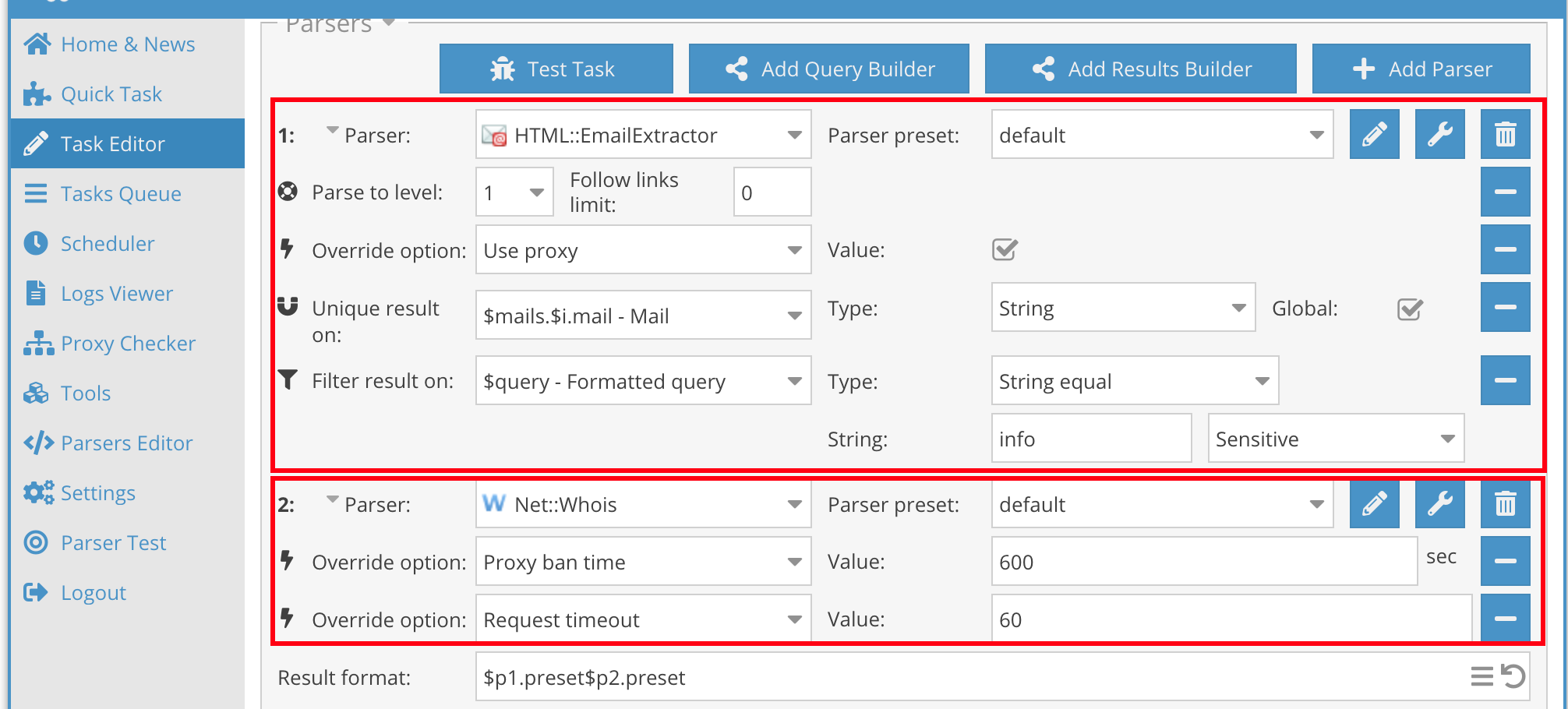Image resolution: width=1568 pixels, height=709 pixels.
Task: Go to Tasks Queue in the sidebar
Action: point(121,194)
